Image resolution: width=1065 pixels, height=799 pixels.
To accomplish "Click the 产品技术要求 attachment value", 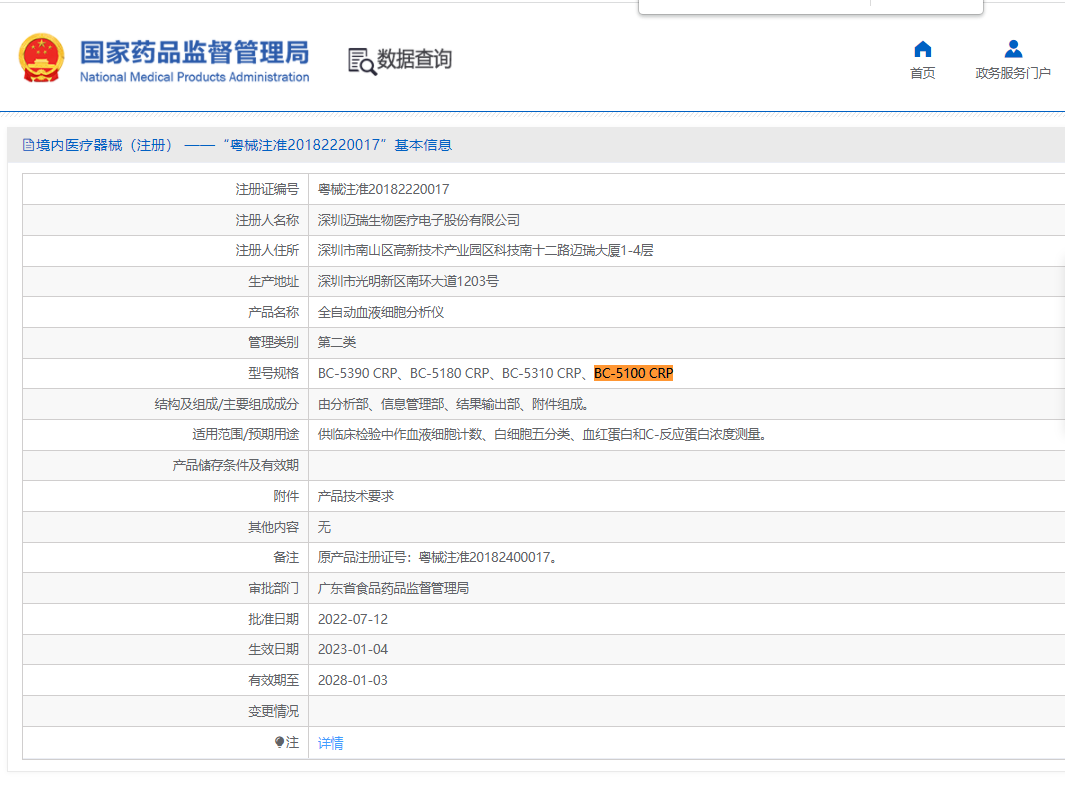I will [x=355, y=496].
